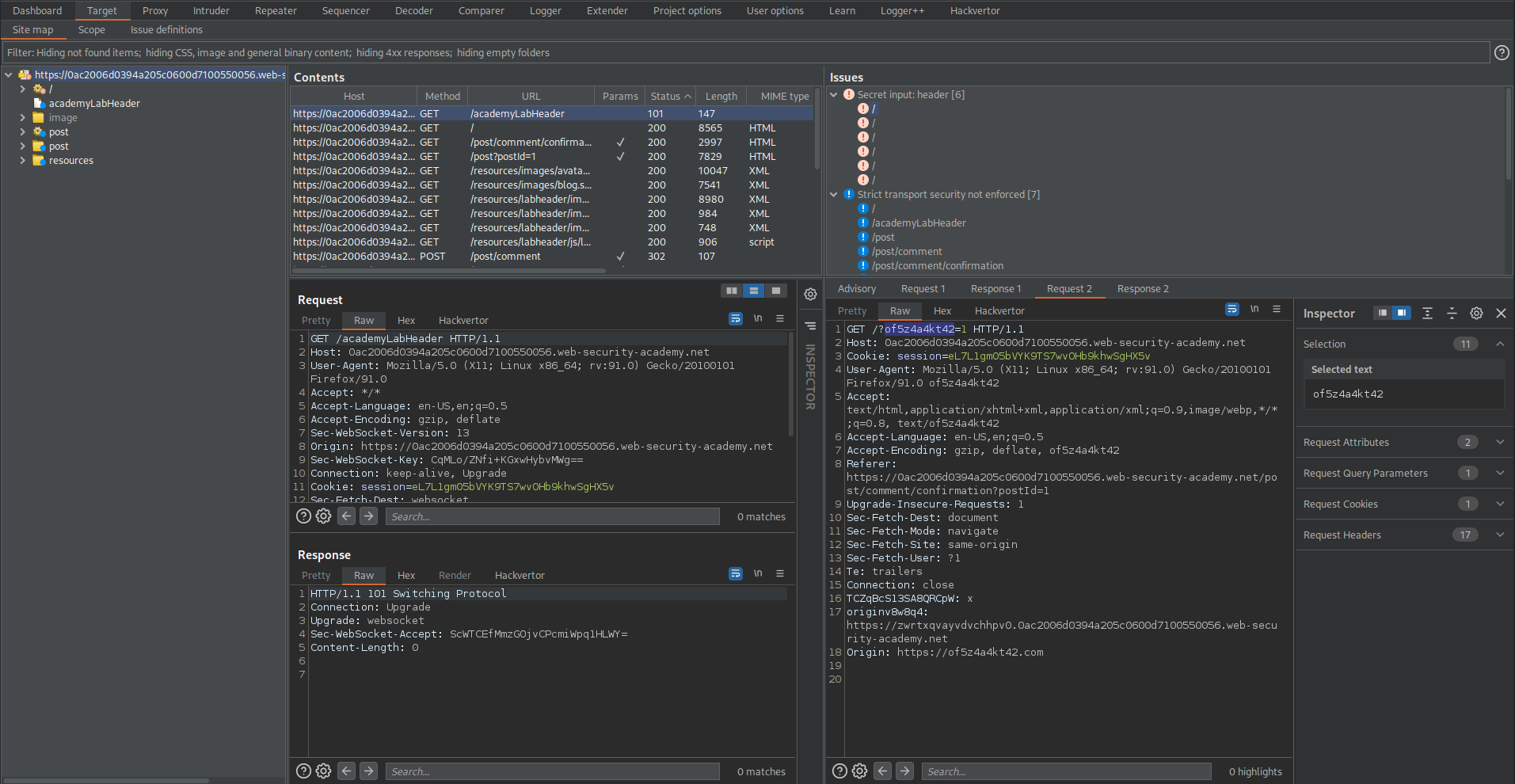Open the vertical INSPECTOR side panel
This screenshot has width=1515, height=784.
[810, 377]
